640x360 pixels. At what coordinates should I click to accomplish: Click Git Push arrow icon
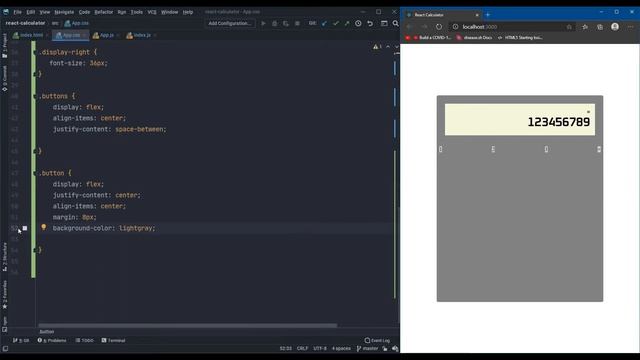(x=347, y=23)
